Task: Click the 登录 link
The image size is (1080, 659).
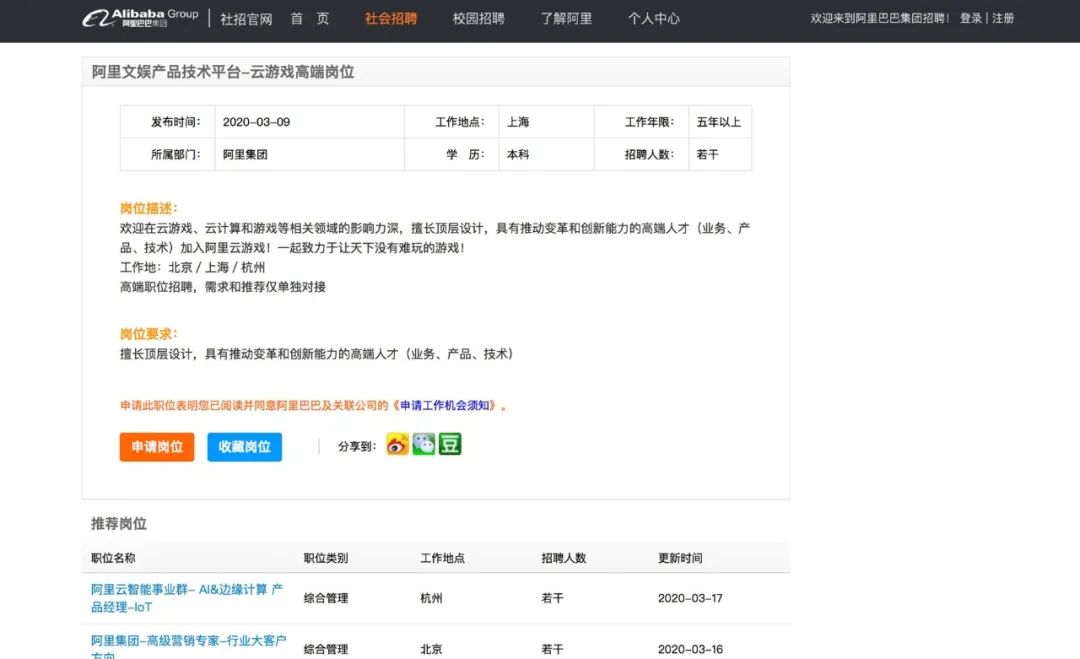Action: pos(970,19)
